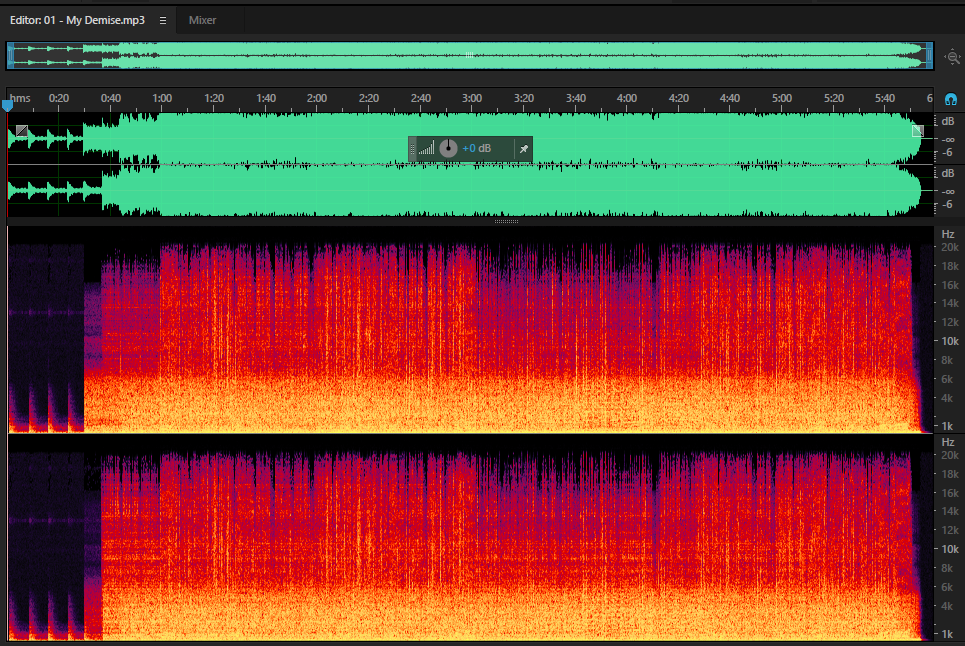This screenshot has width=965, height=646.
Task: Click the +0 dB value in the HUD
Action: click(x=476, y=148)
